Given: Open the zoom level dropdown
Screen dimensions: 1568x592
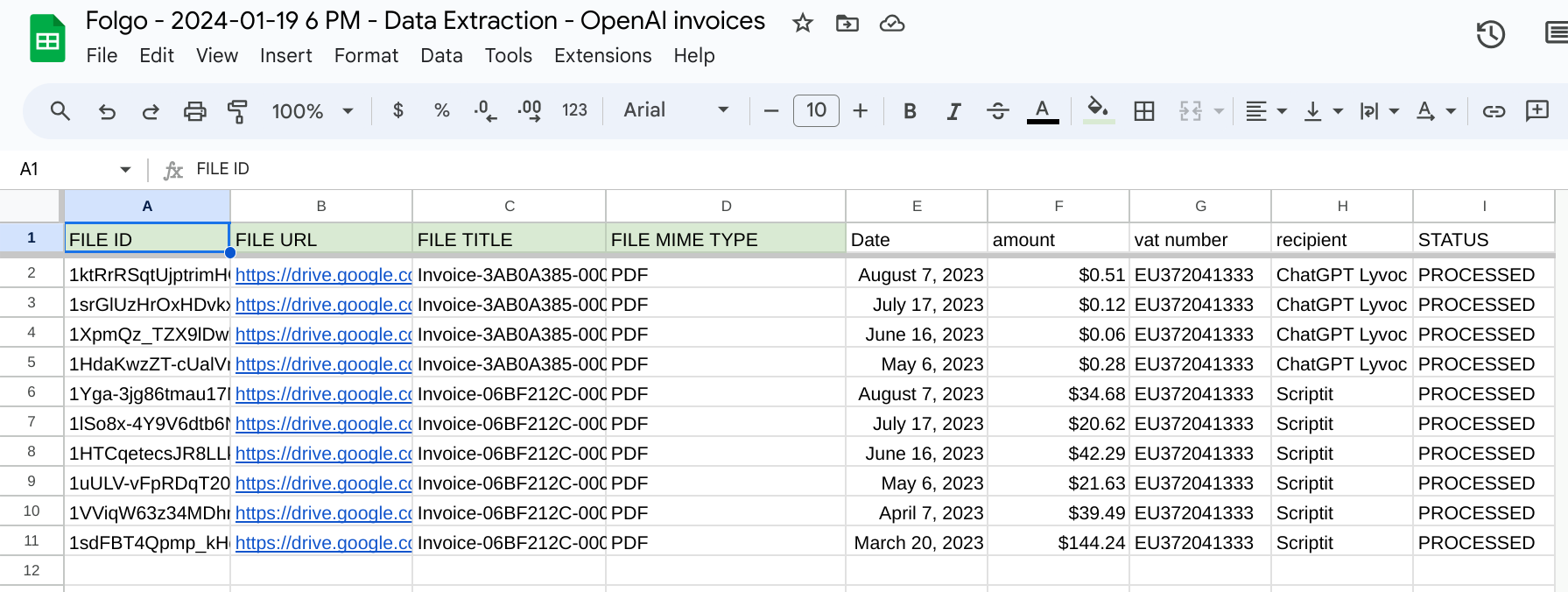Looking at the screenshot, I should (313, 111).
